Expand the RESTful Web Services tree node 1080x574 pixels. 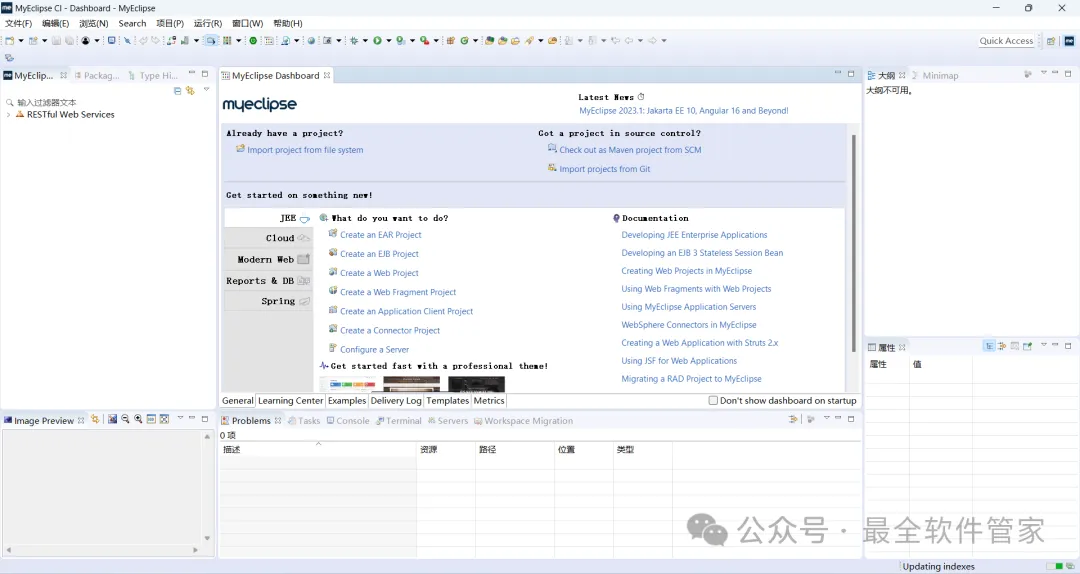[8, 115]
